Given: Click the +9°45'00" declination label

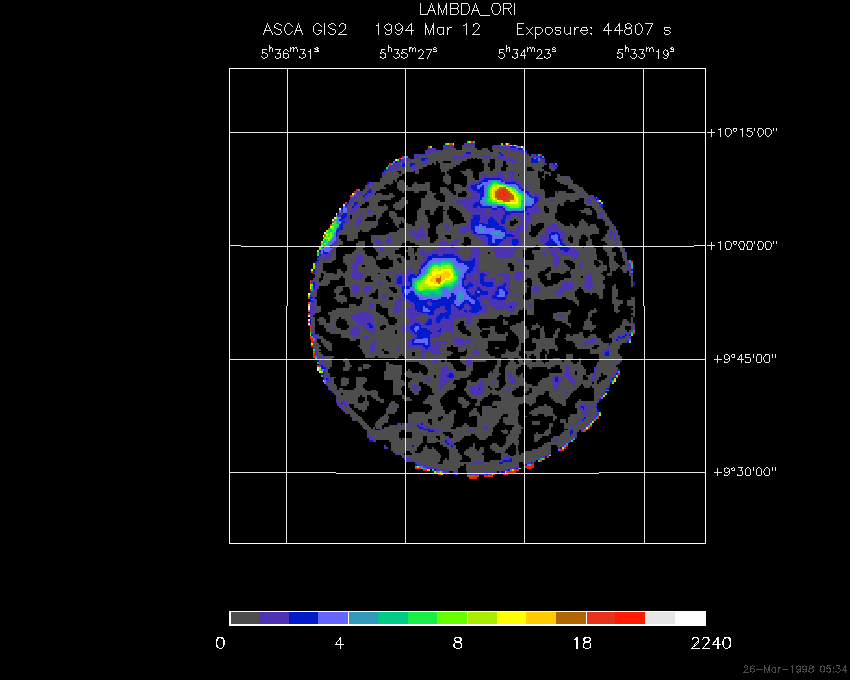Looking at the screenshot, I should point(745,358).
